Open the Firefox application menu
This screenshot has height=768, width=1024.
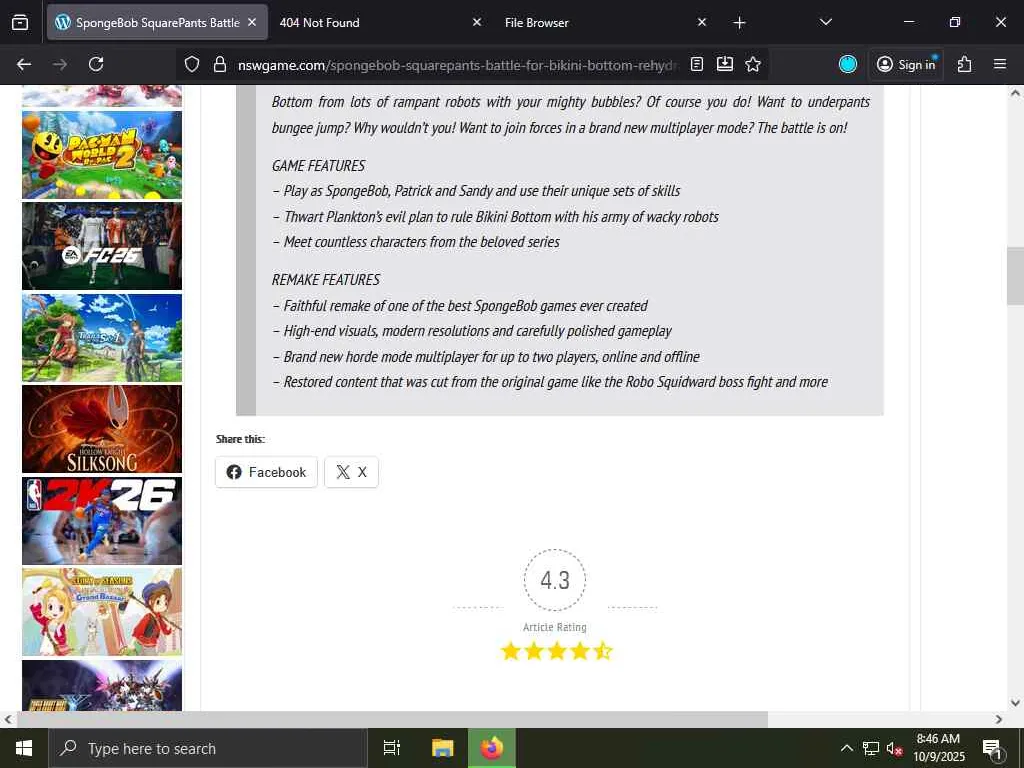1000,64
